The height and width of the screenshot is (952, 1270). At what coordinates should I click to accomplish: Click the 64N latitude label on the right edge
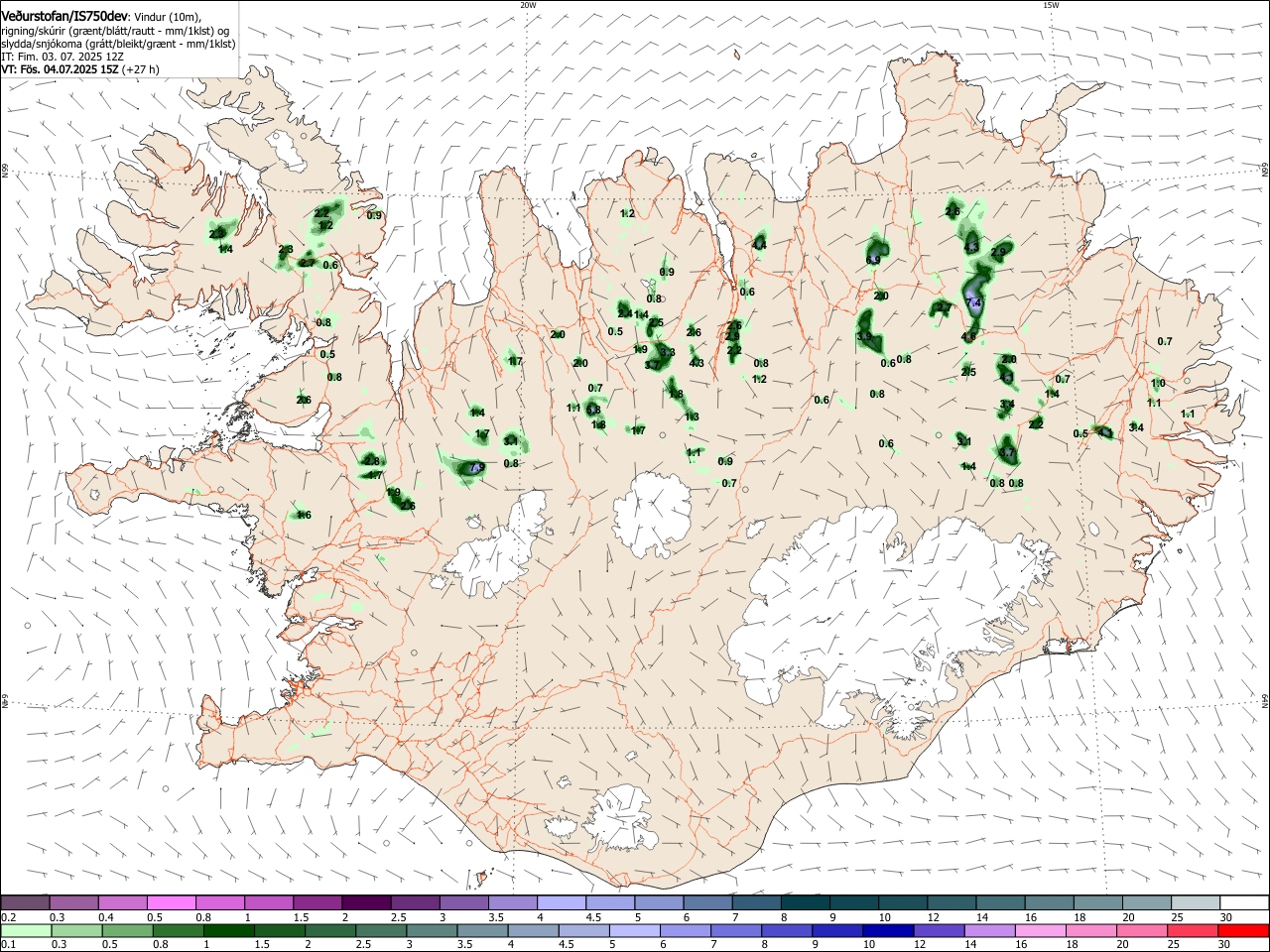pos(1264,701)
